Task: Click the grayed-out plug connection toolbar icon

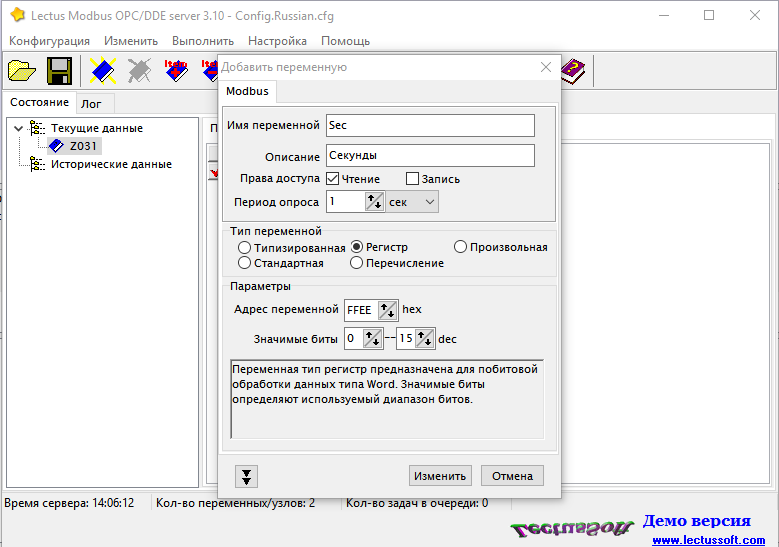Action: 140,70
